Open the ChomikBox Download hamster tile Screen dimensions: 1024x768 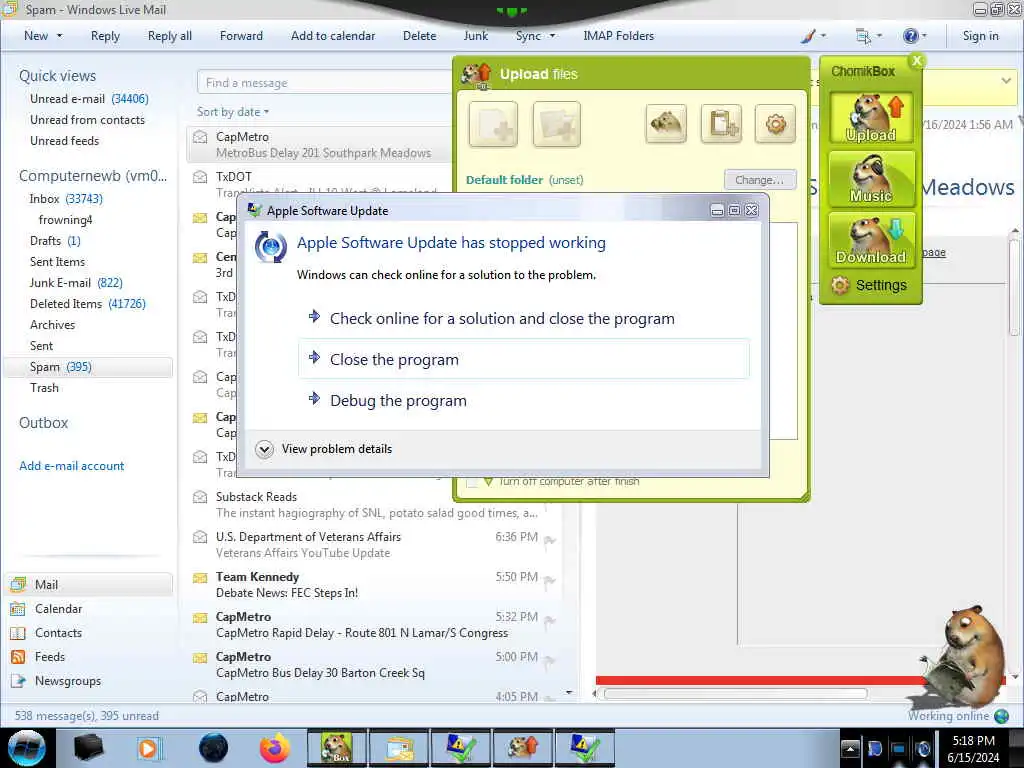pyautogui.click(x=871, y=239)
